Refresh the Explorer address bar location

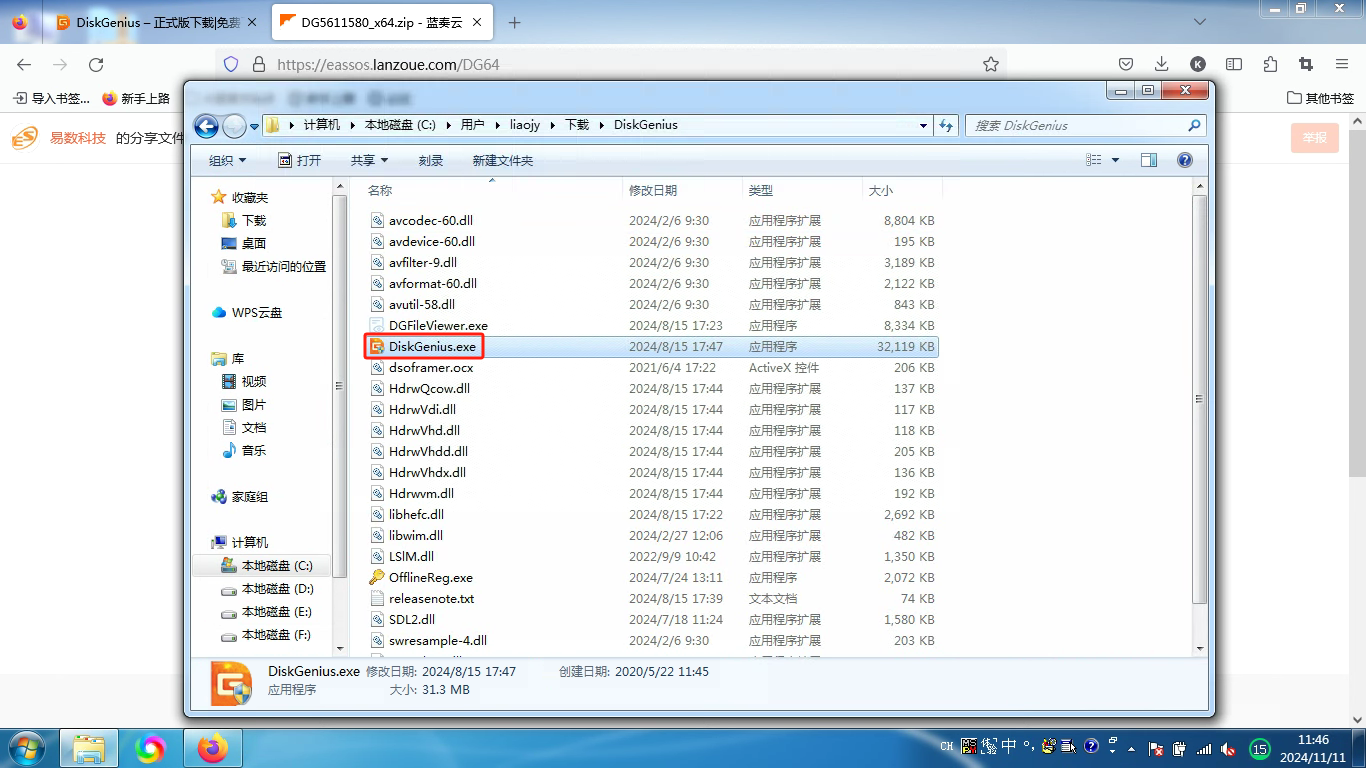click(946, 126)
